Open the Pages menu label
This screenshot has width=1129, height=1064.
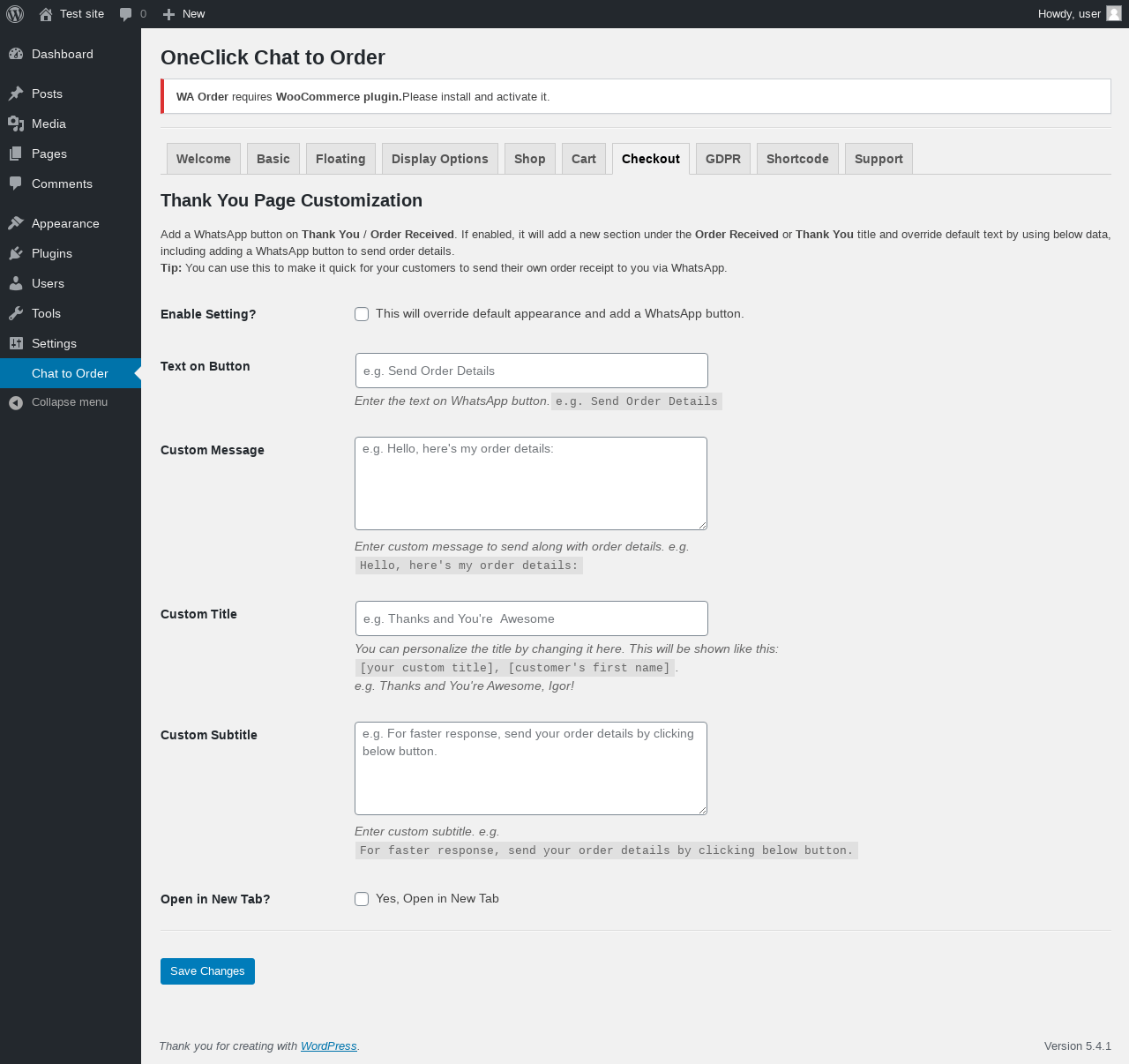(x=49, y=154)
